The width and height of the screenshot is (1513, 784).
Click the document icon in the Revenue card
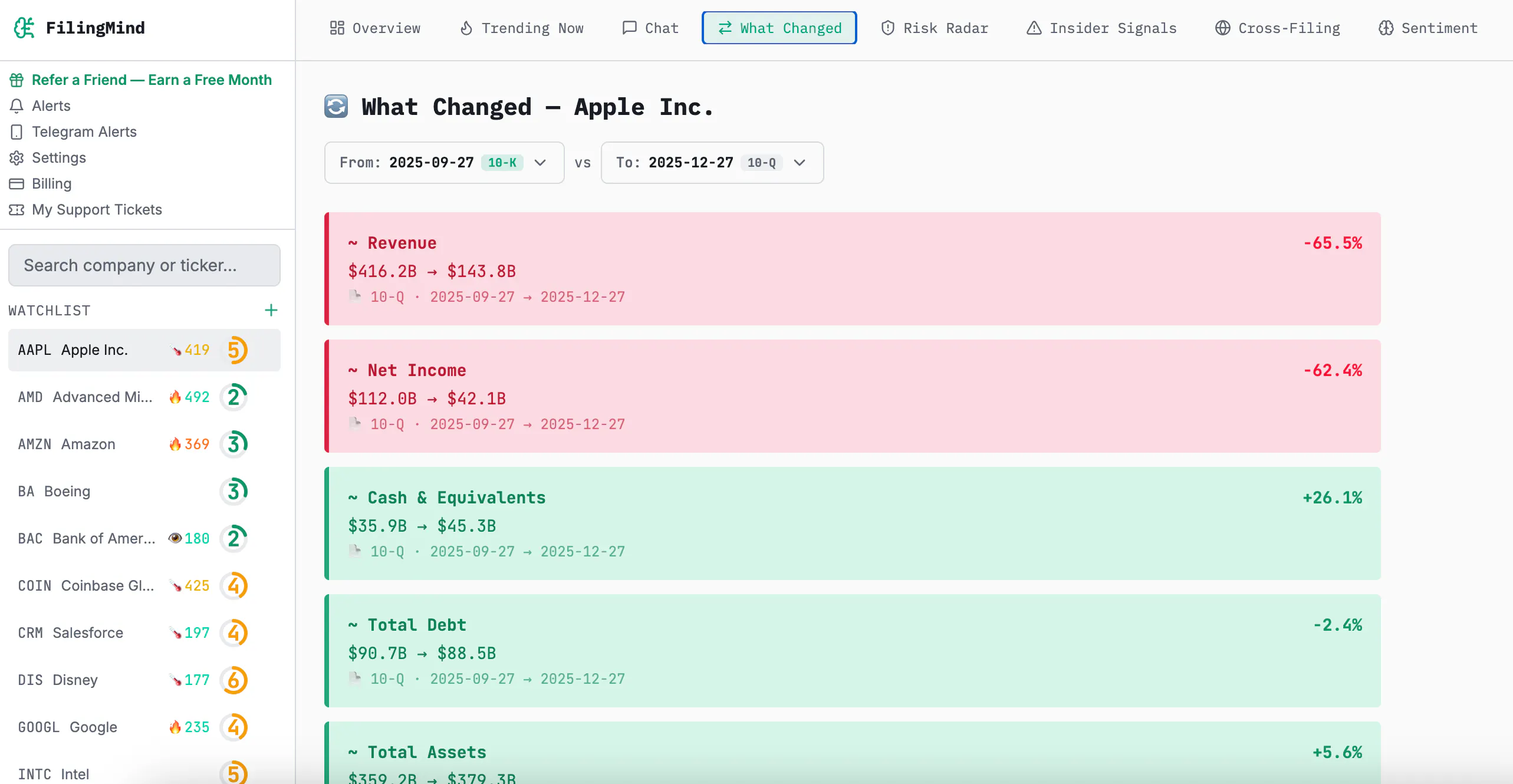coord(355,295)
